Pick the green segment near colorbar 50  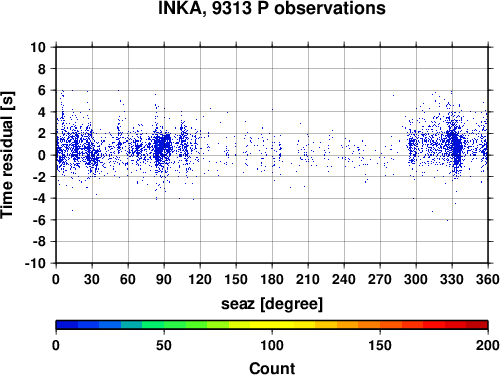[164, 325]
